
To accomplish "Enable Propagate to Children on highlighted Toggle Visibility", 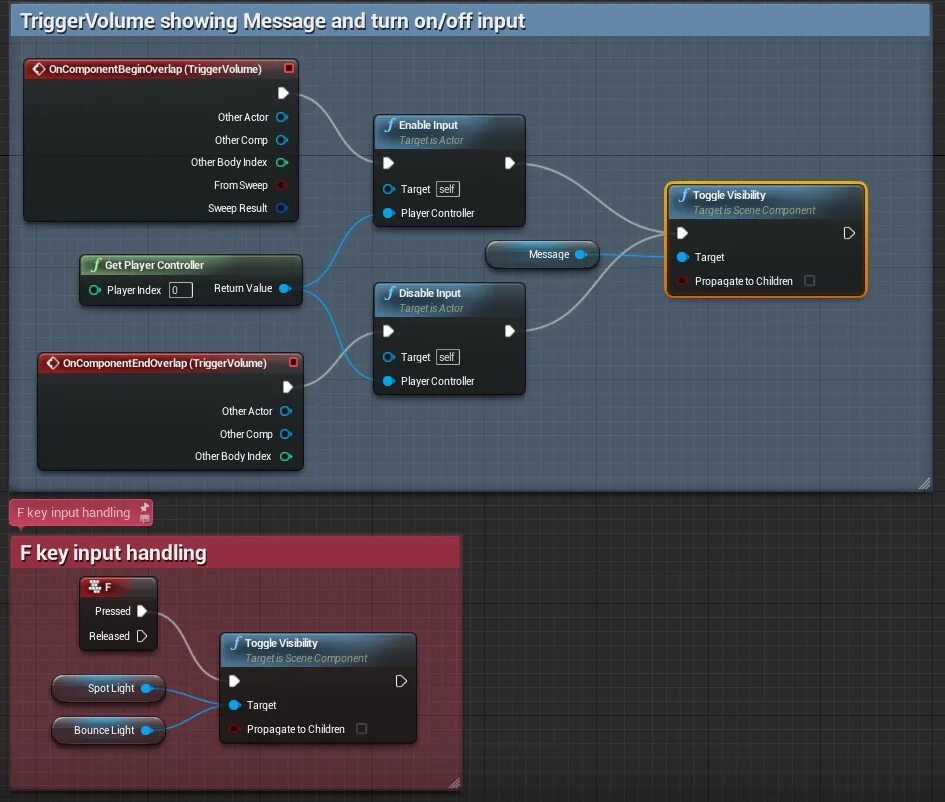I will 809,281.
